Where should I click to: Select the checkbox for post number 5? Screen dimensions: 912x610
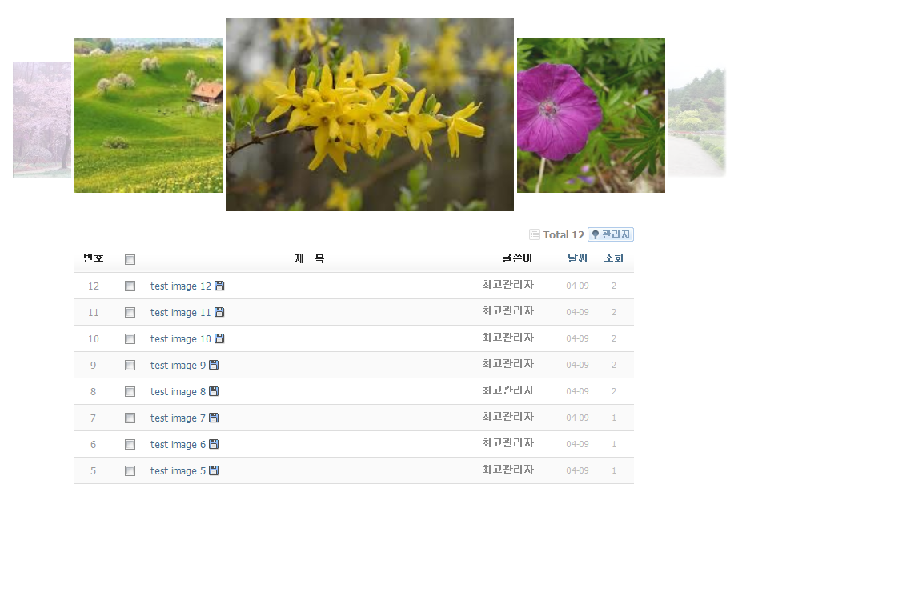pos(130,471)
